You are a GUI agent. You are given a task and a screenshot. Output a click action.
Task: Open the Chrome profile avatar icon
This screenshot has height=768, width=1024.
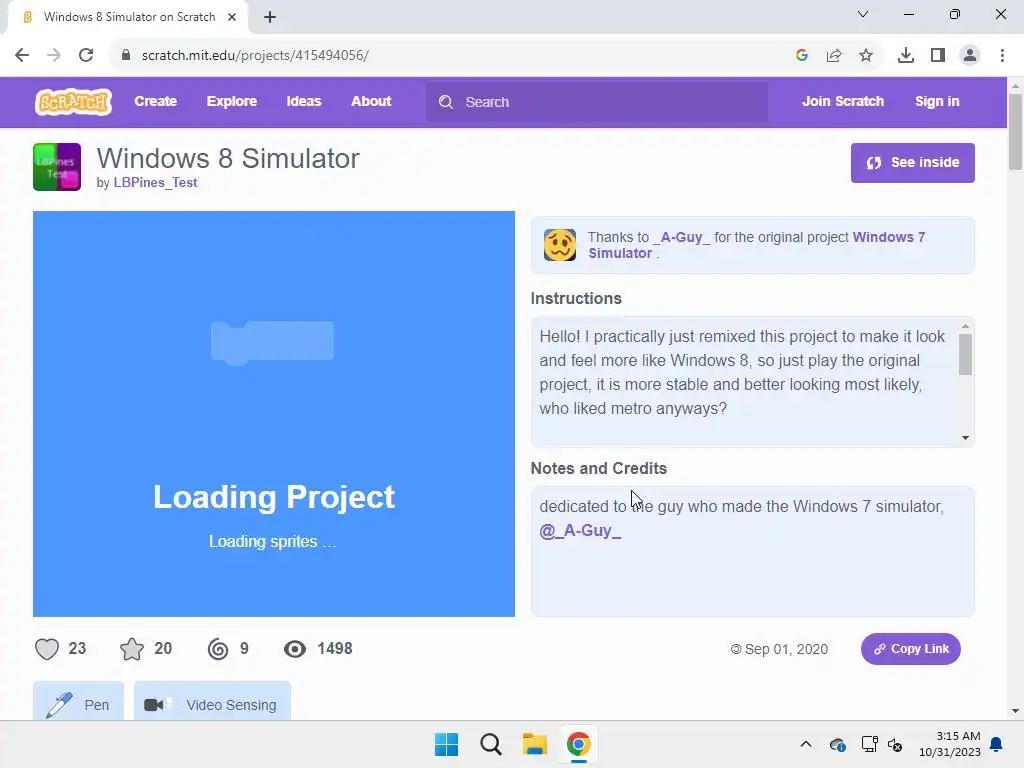tap(970, 55)
